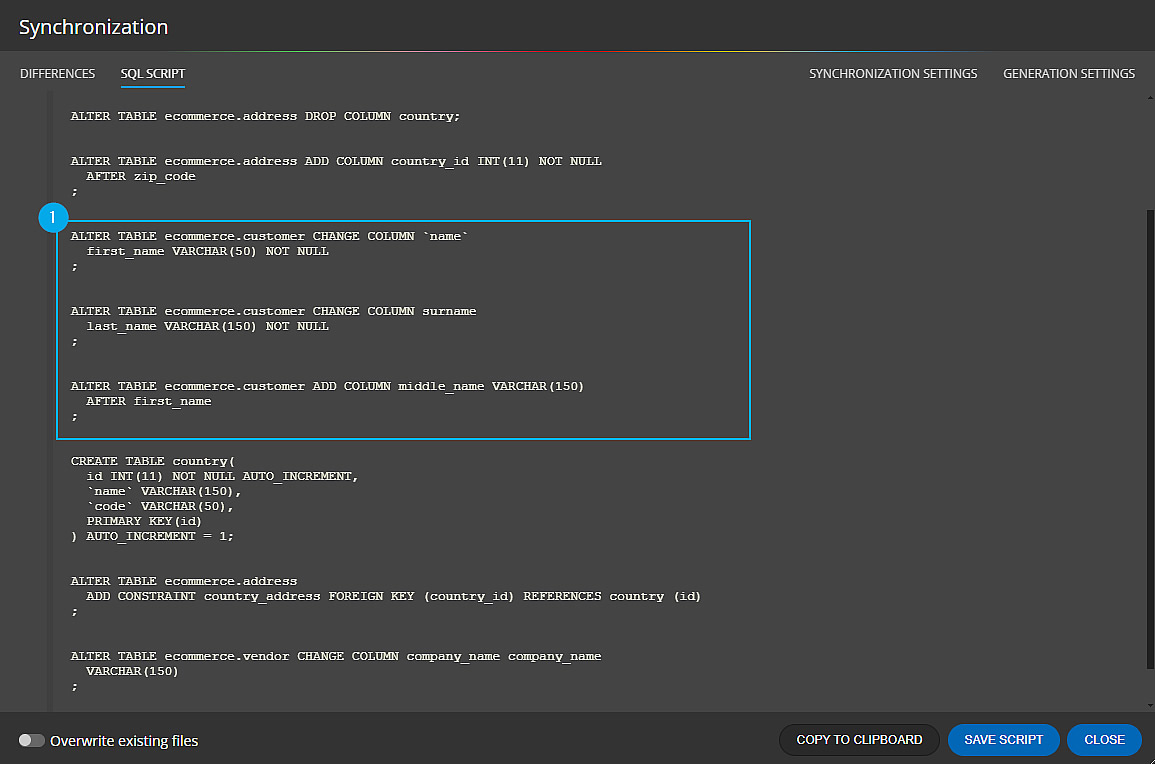The height and width of the screenshot is (764, 1155).
Task: Click the CREATE TABLE country( line
Action: [152, 461]
